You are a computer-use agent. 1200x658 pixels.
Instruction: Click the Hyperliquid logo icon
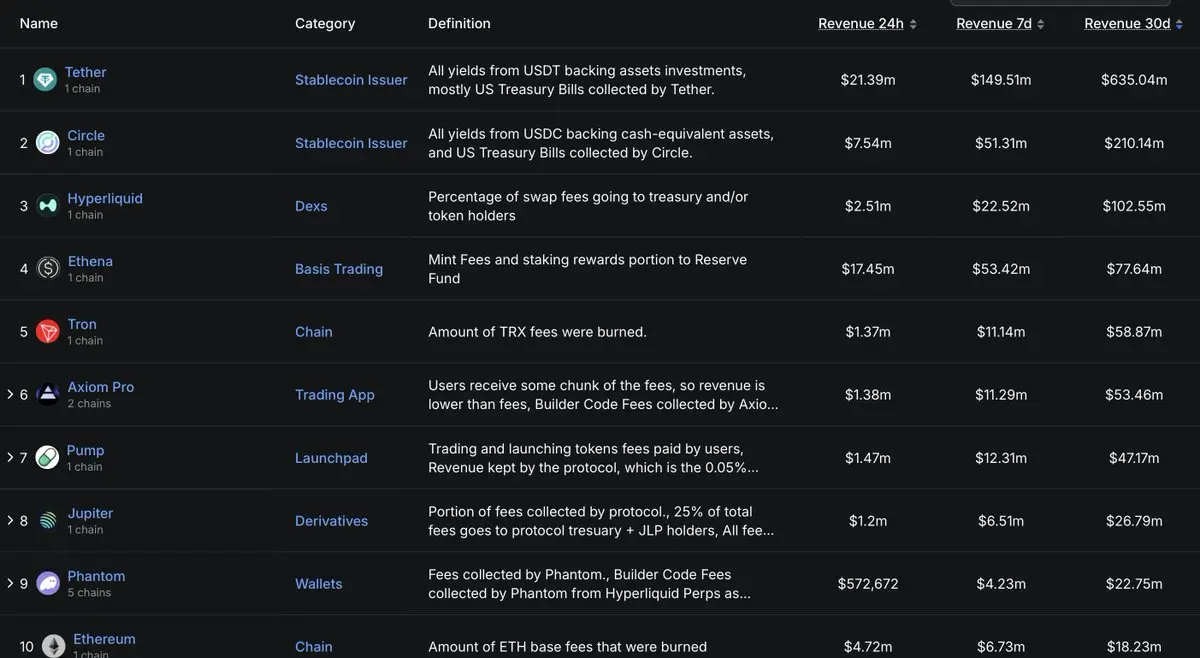(48, 206)
